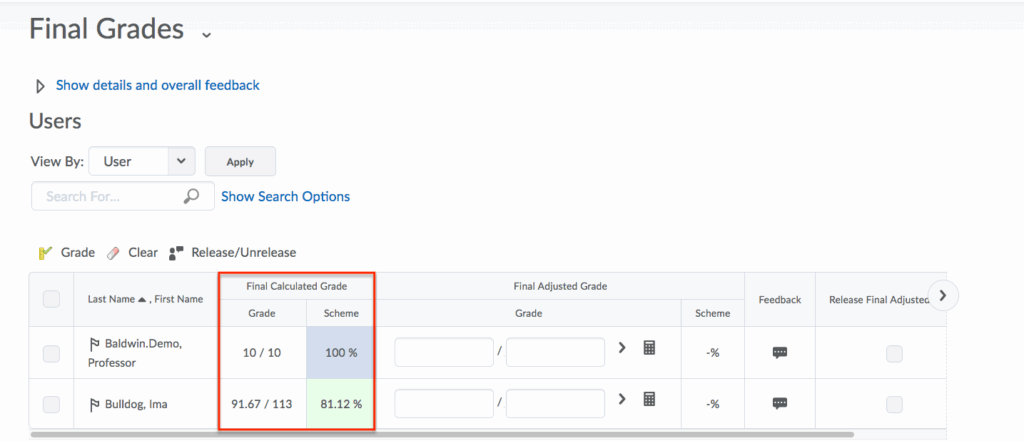Click the Grade toolbar action
Screen dimensions: 1024x441
(67, 253)
